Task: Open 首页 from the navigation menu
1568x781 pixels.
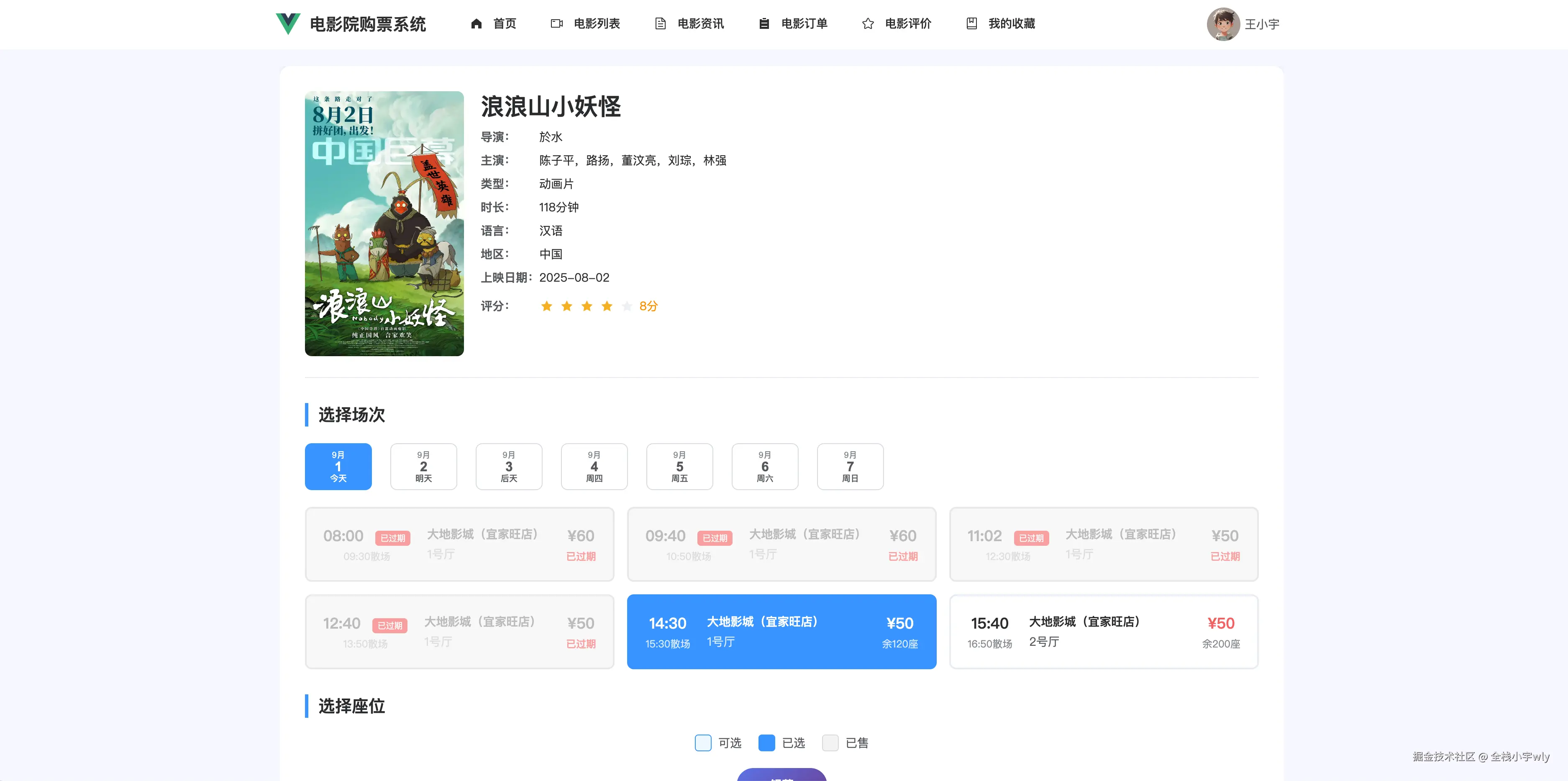Action: pyautogui.click(x=505, y=24)
